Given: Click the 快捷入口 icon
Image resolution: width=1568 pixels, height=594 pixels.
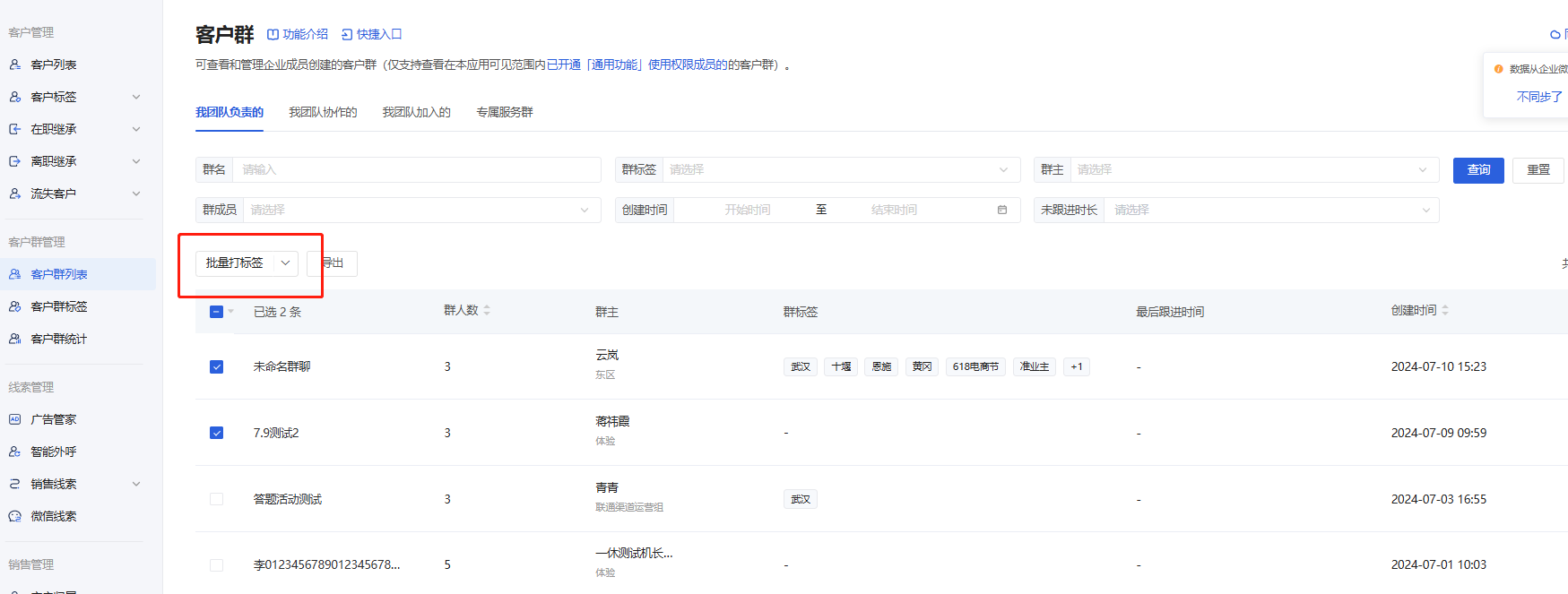Looking at the screenshot, I should [x=347, y=35].
